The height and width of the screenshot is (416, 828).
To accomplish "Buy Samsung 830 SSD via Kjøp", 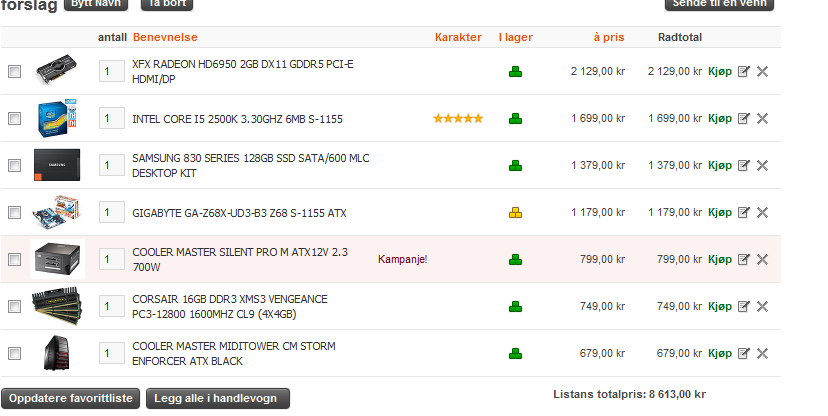I will [x=720, y=165].
